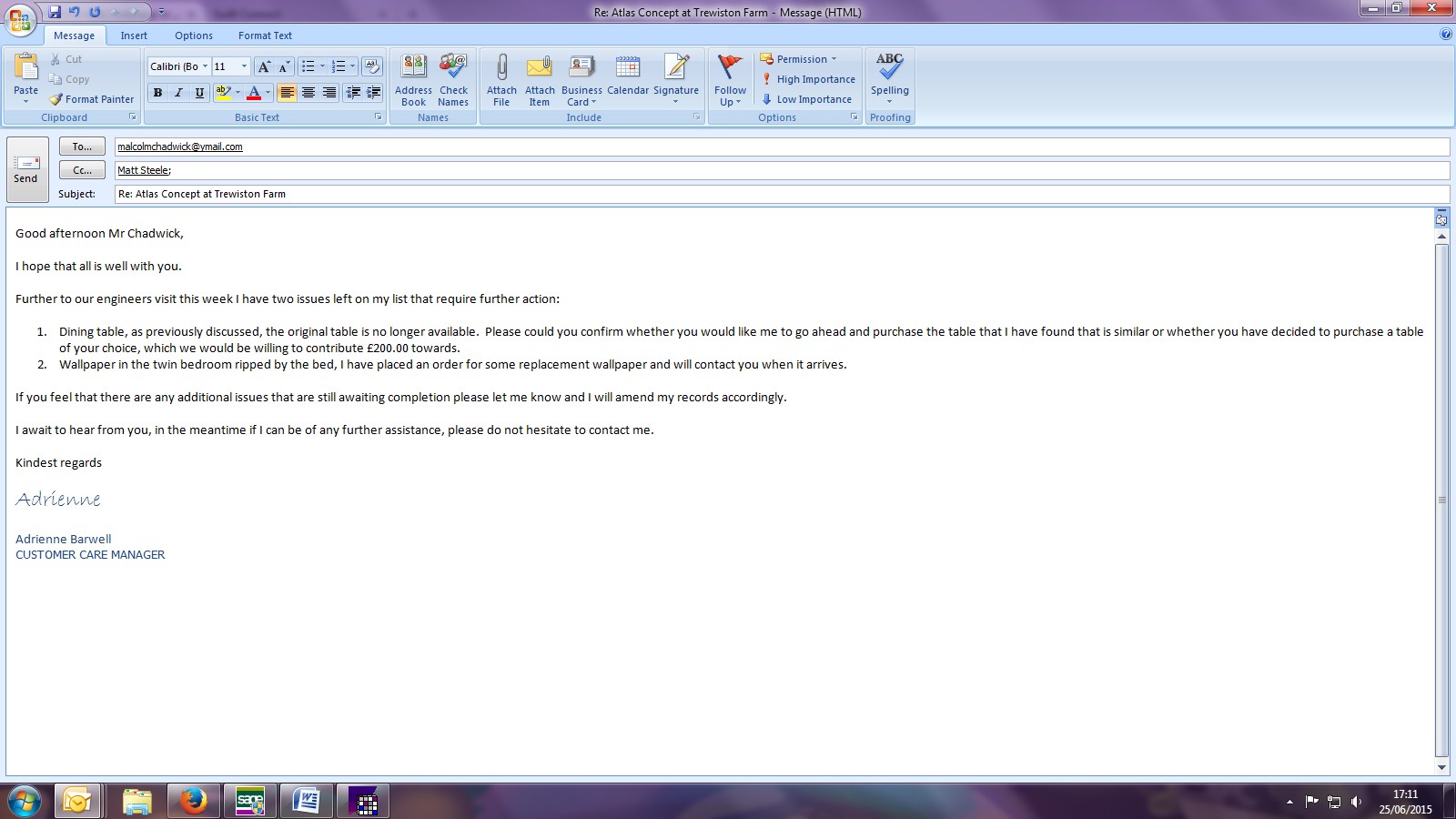Click the Cc... recipients button
1456x819 pixels.
coord(82,170)
